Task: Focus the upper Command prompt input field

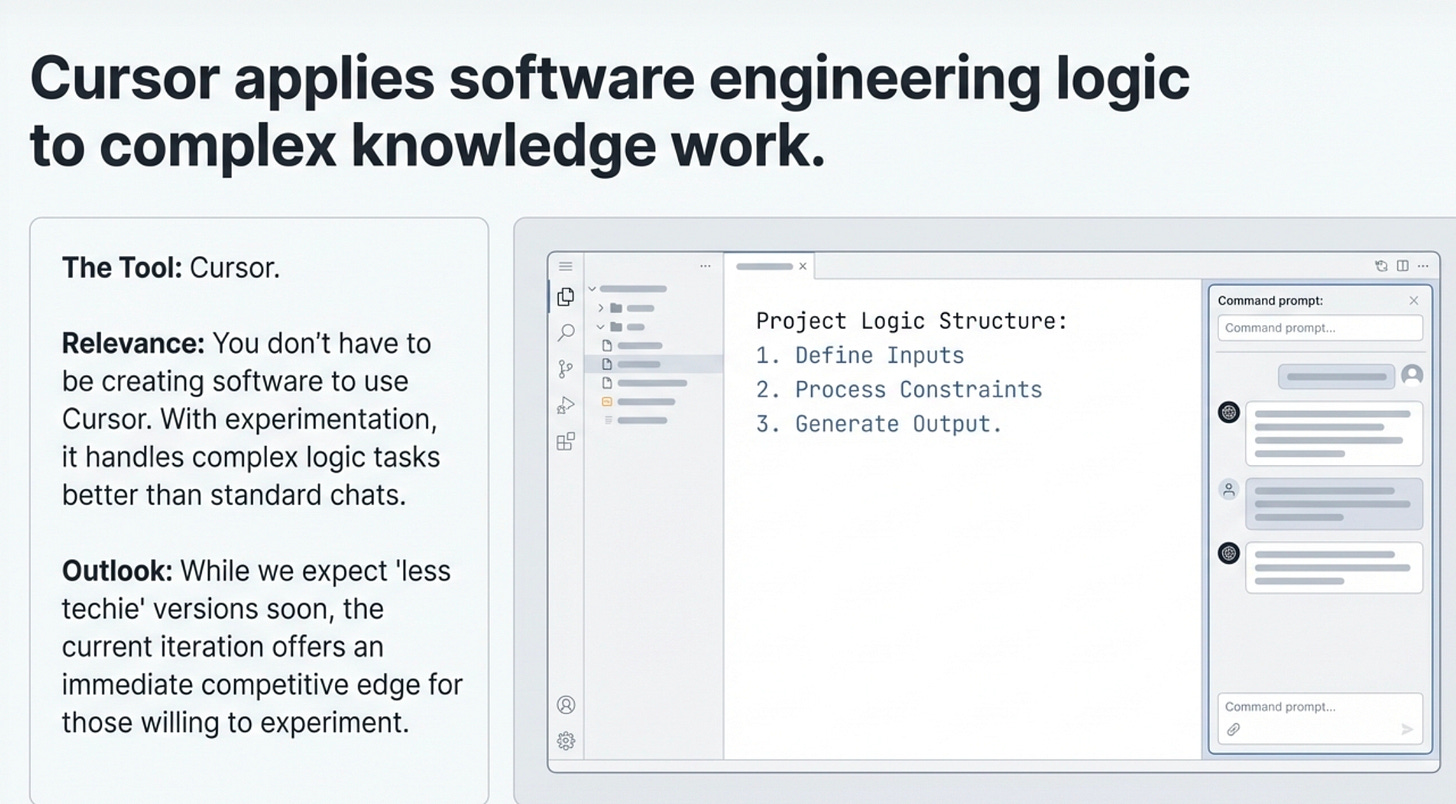Action: pos(1320,328)
